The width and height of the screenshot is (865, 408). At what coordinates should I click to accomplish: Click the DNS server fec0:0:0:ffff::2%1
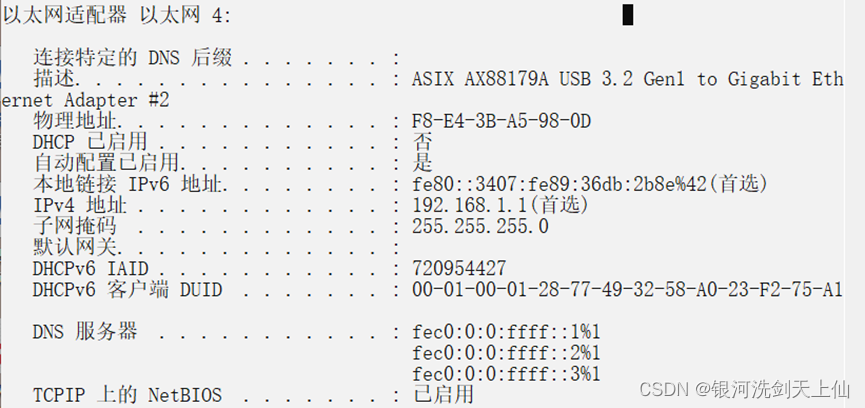(x=506, y=353)
